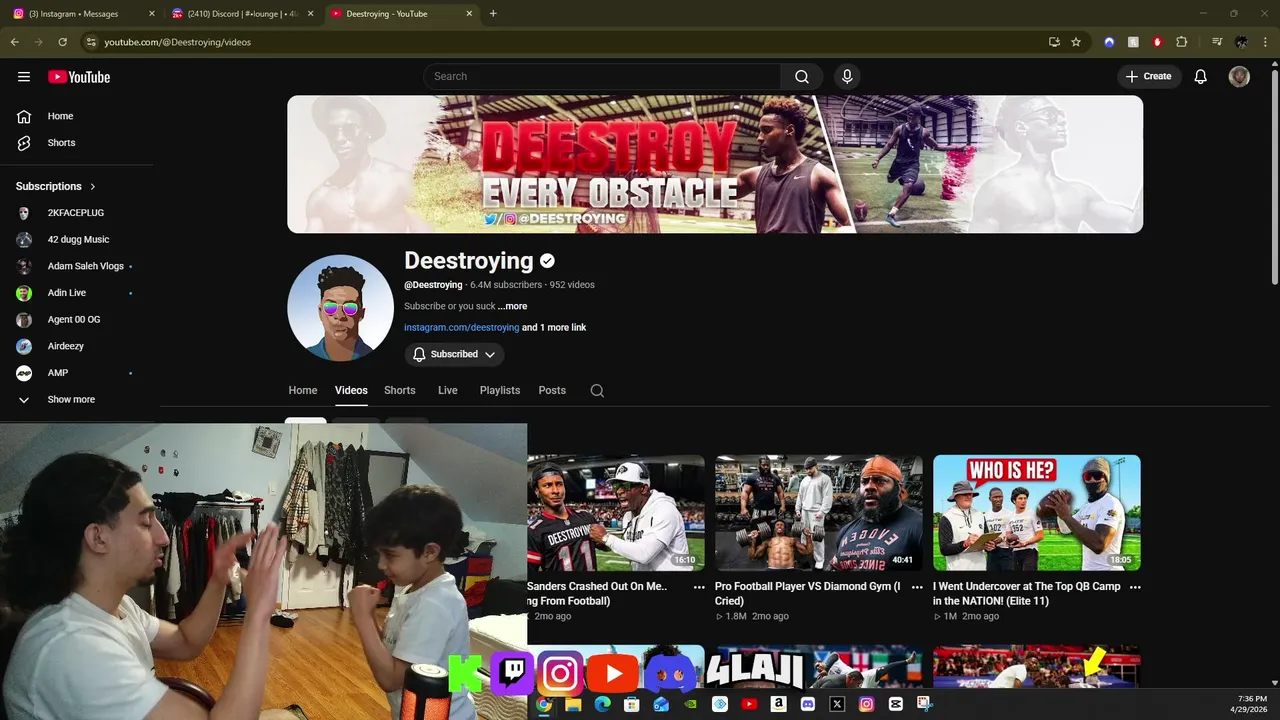Viewport: 1280px width, 720px height.
Task: Click the red hand blocker extension icon
Action: [x=1157, y=42]
